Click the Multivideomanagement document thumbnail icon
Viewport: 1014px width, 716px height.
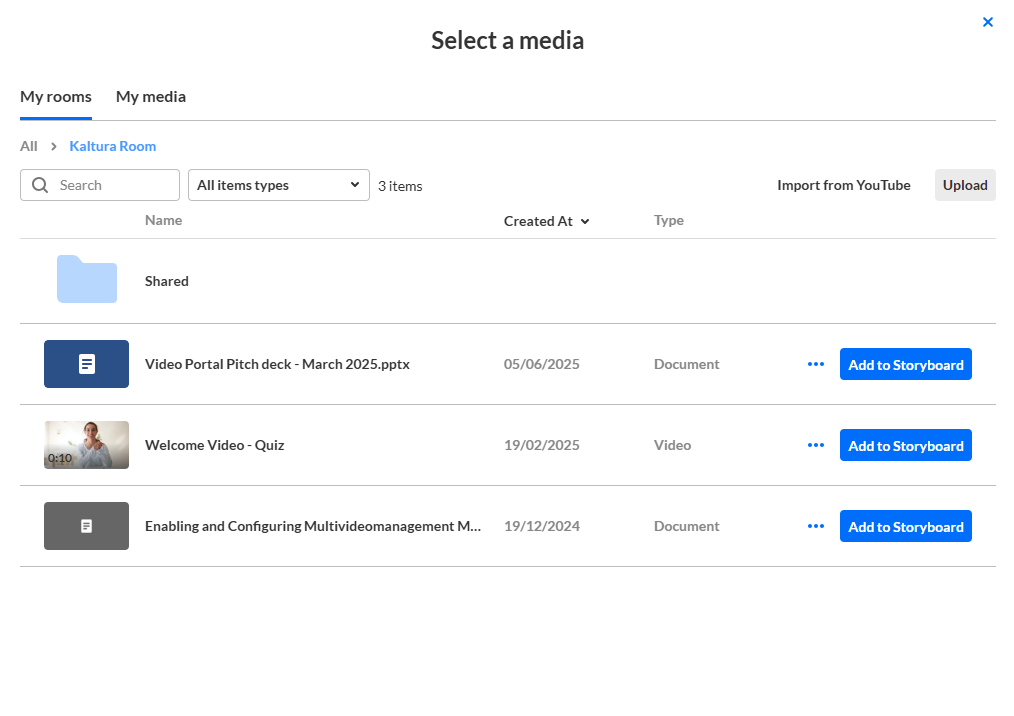tap(86, 526)
